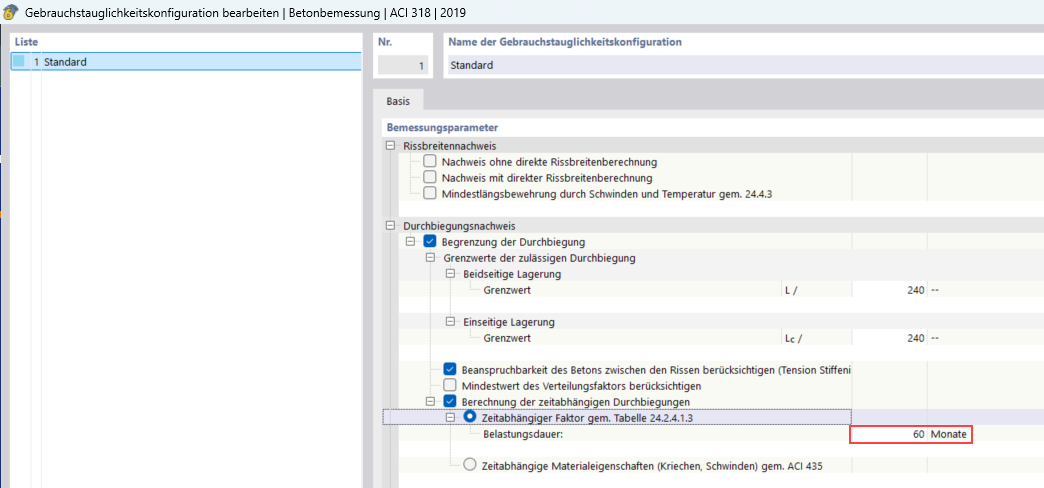Collapse the Rissbreitennachweis section
This screenshot has height=488, width=1044.
[x=390, y=146]
